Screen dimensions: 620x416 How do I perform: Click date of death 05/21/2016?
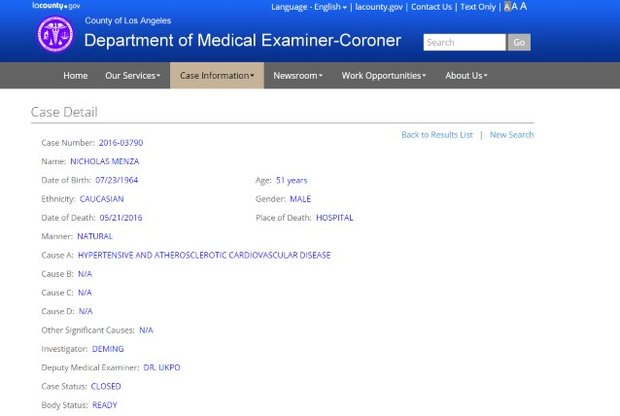[121, 218]
